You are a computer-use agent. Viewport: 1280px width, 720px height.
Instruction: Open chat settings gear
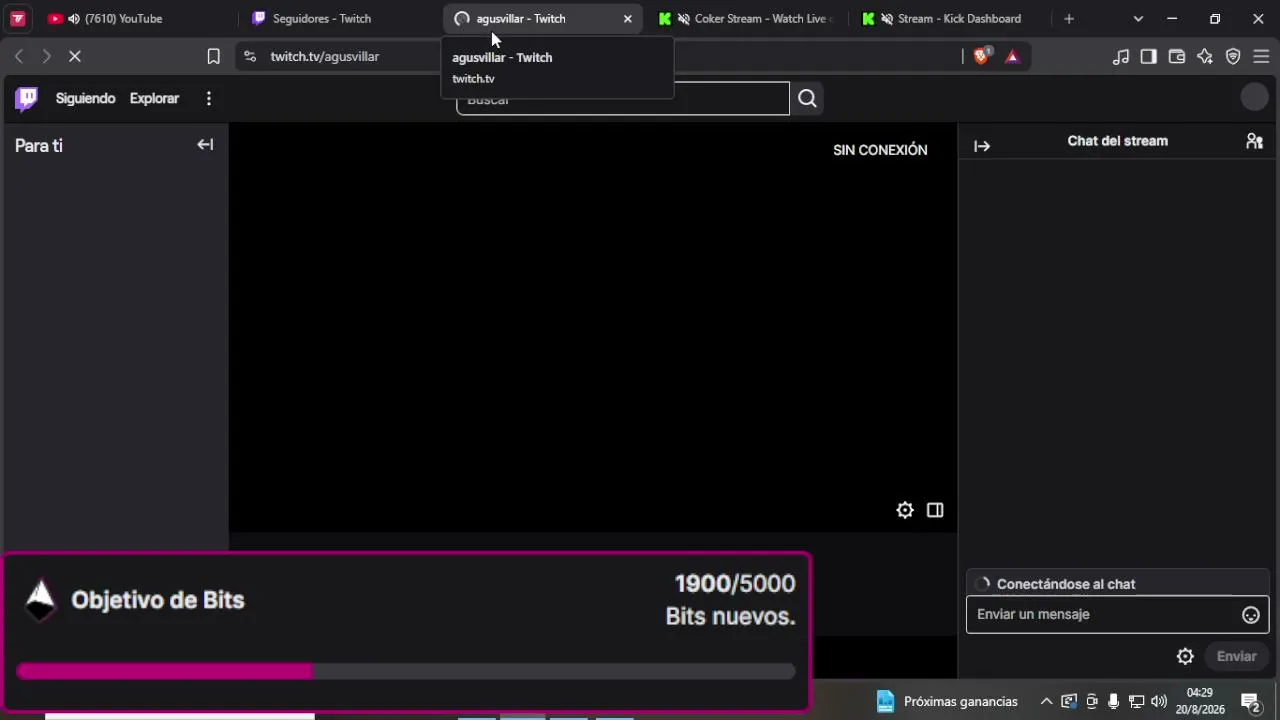1185,656
